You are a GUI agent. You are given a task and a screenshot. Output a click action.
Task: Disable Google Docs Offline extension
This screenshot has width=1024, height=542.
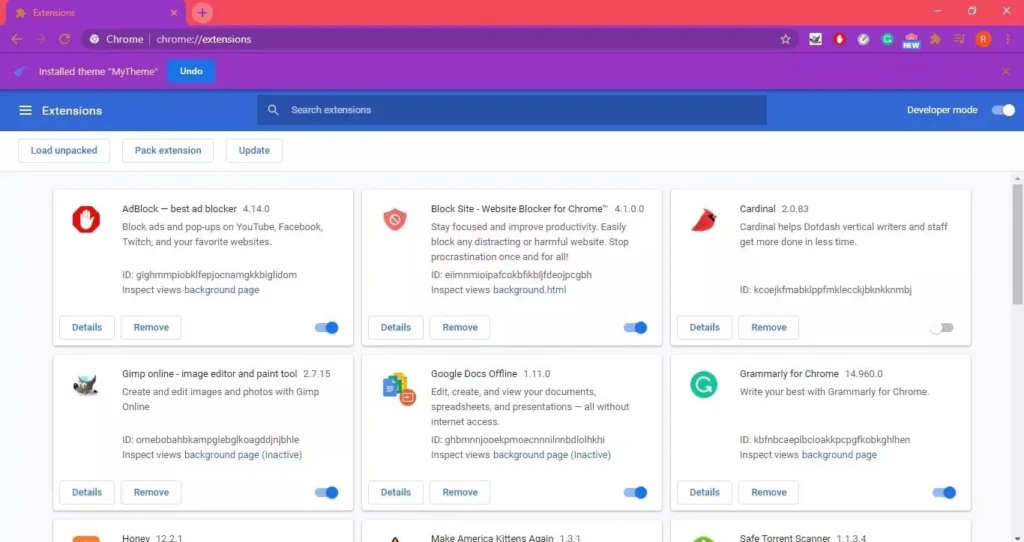(635, 492)
